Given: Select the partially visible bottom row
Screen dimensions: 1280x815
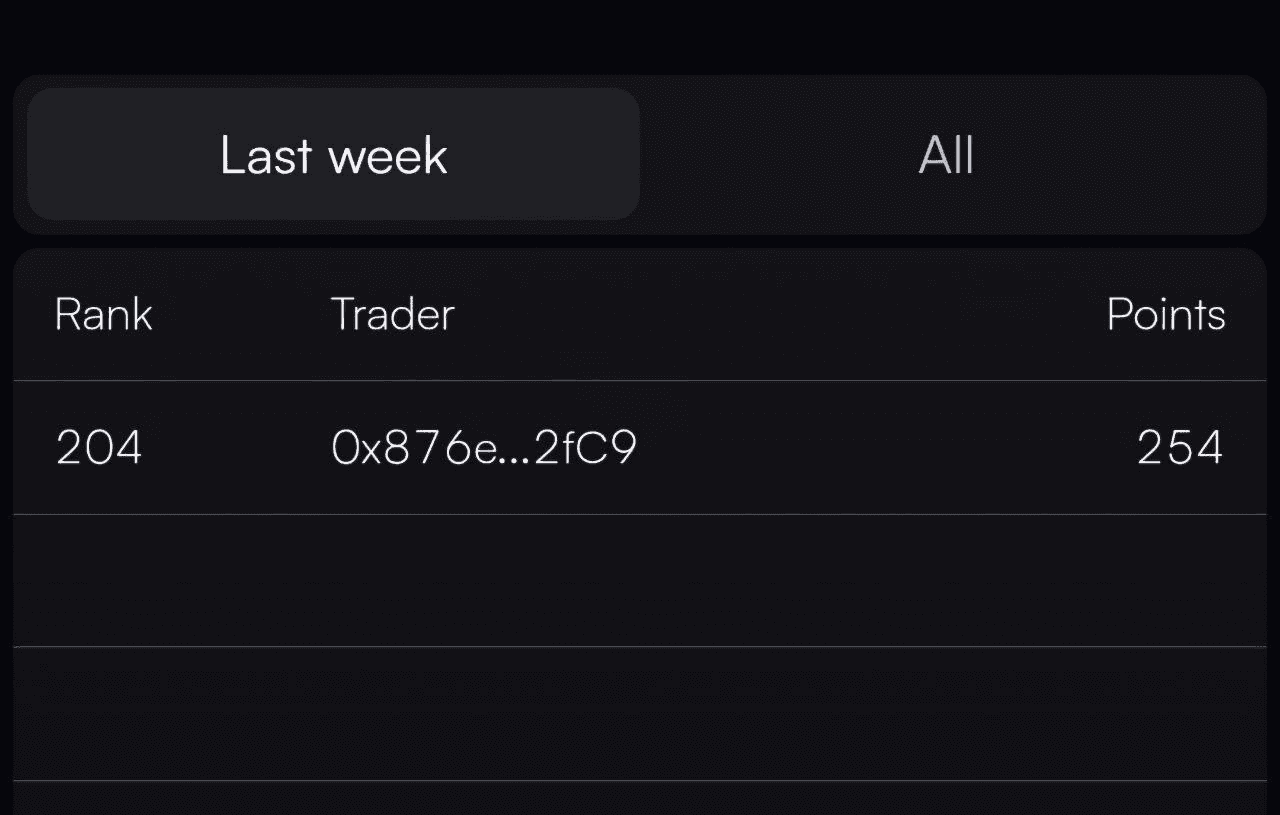Looking at the screenshot, I should [x=640, y=799].
